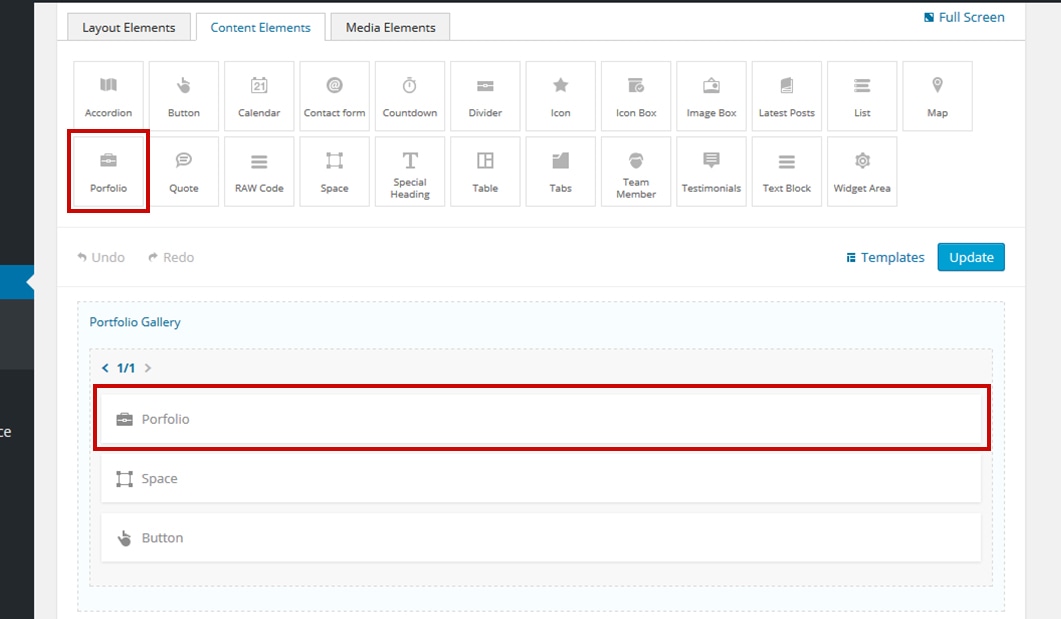Image resolution: width=1061 pixels, height=619 pixels.
Task: Insert the RAW Code element
Action: [x=259, y=172]
